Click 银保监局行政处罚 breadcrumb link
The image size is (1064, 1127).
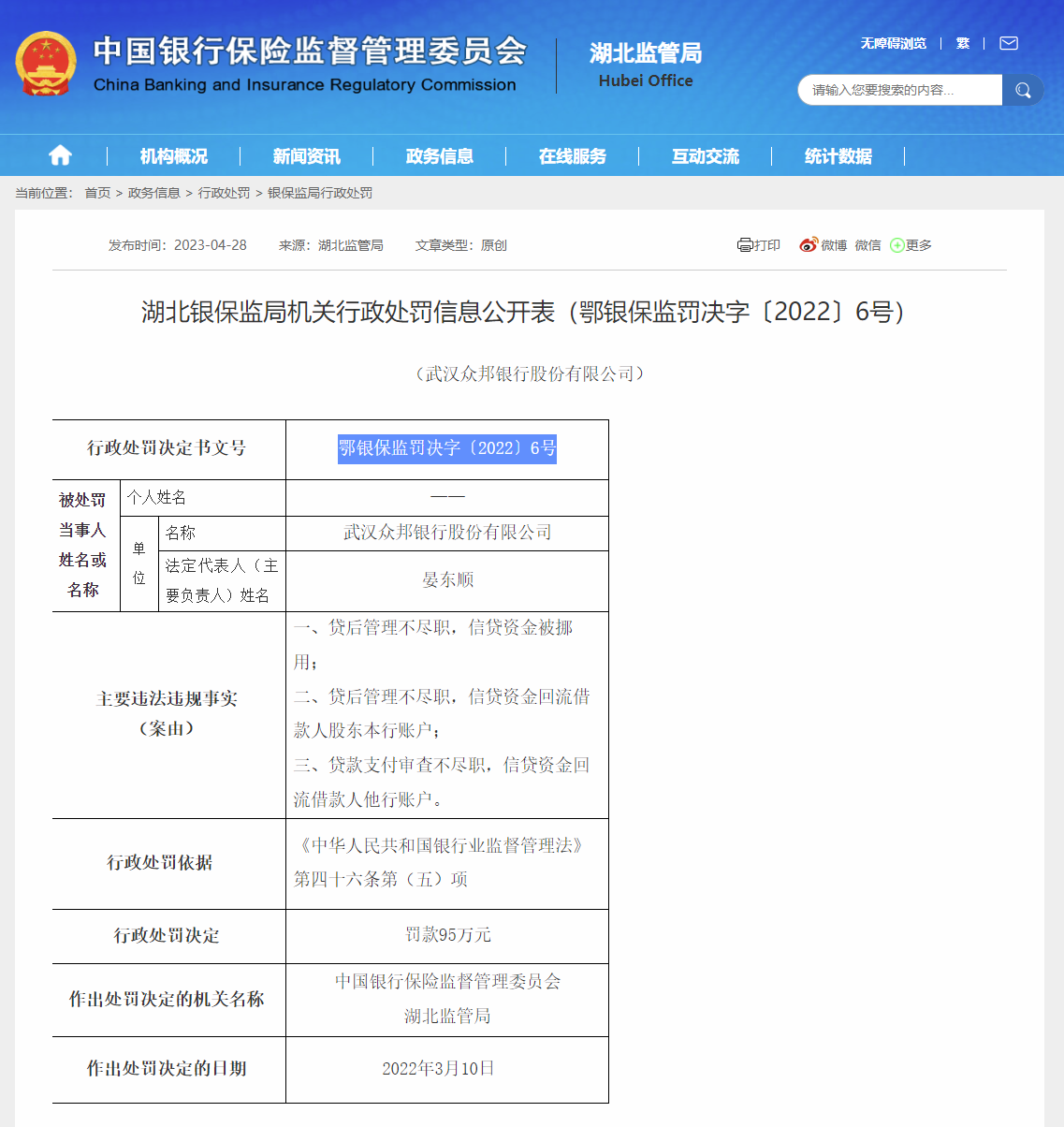tap(320, 193)
